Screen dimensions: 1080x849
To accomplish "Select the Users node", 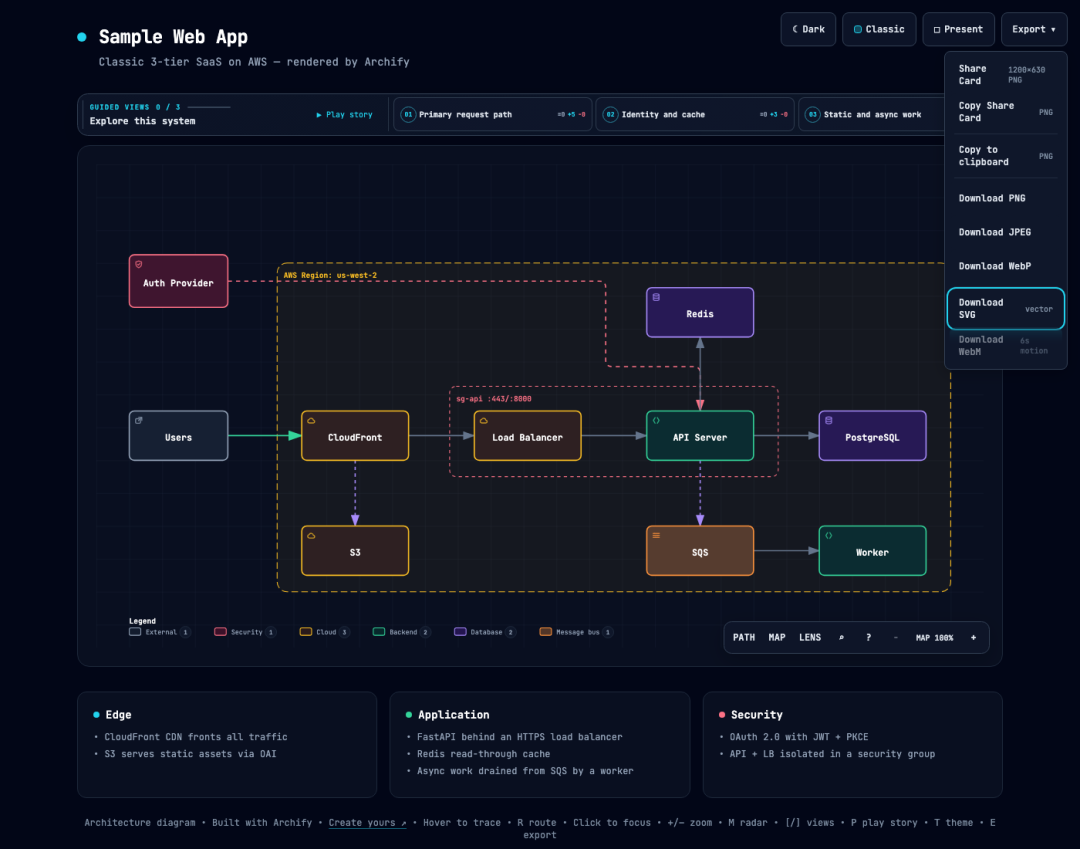I will coord(178,436).
